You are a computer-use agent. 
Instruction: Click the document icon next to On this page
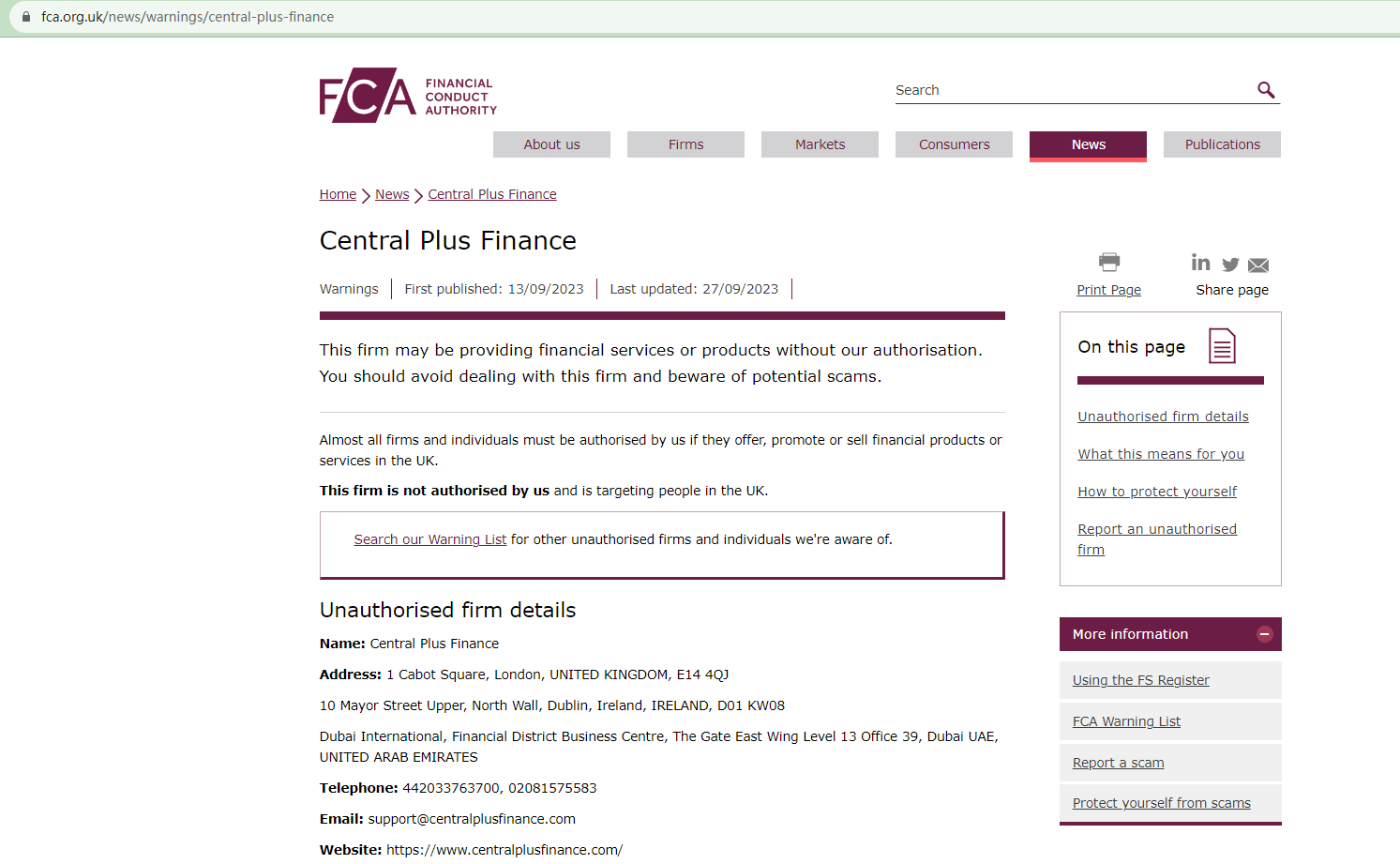1221,345
